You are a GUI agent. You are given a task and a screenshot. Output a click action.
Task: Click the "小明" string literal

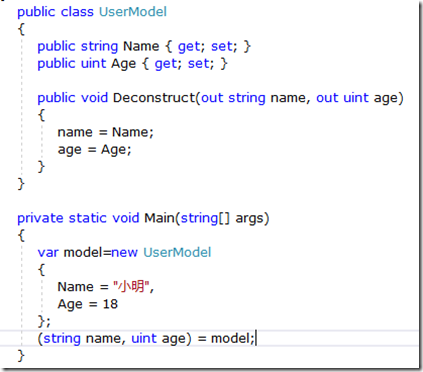click(x=131, y=287)
